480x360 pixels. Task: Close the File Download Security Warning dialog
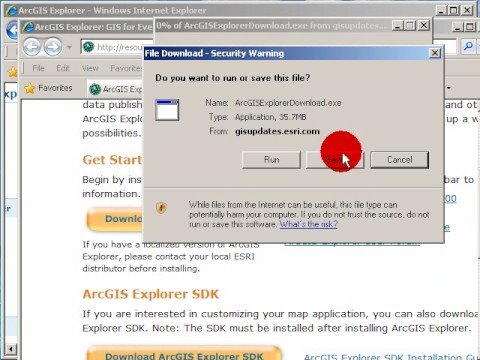435,53
